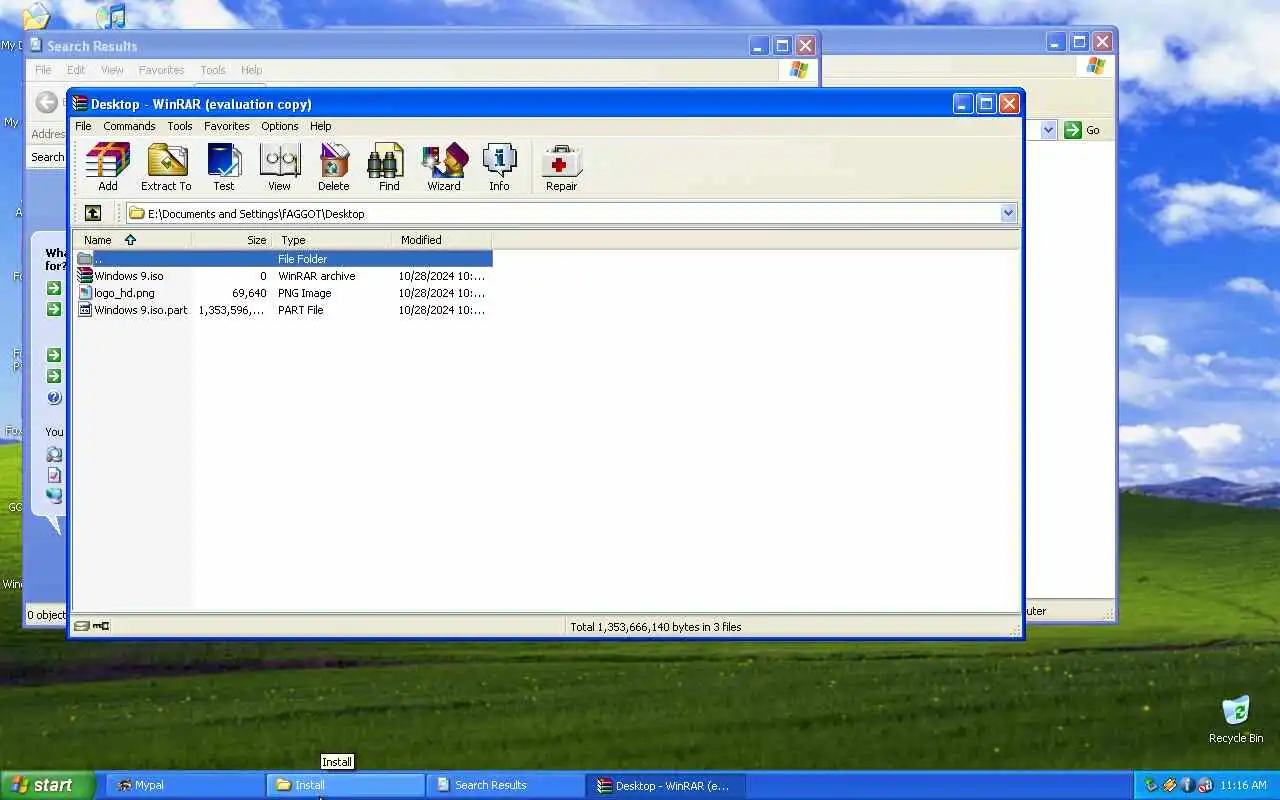Click the Desktop - WinRAR taskbar button

pos(667,785)
